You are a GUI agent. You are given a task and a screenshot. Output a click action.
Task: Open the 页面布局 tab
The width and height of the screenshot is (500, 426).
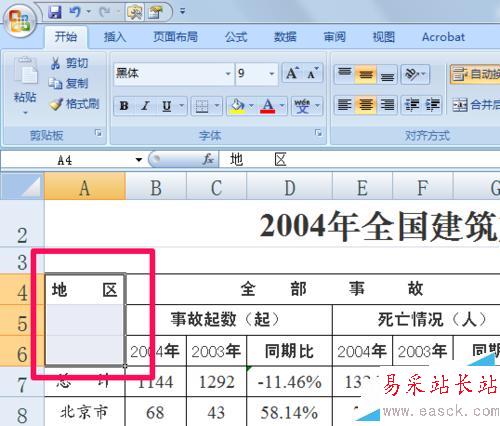[175, 37]
